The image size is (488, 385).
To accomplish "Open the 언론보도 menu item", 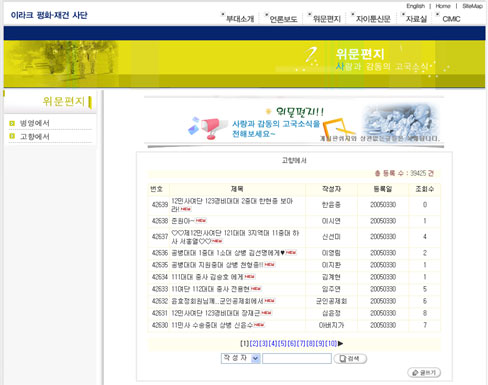I will tap(283, 19).
